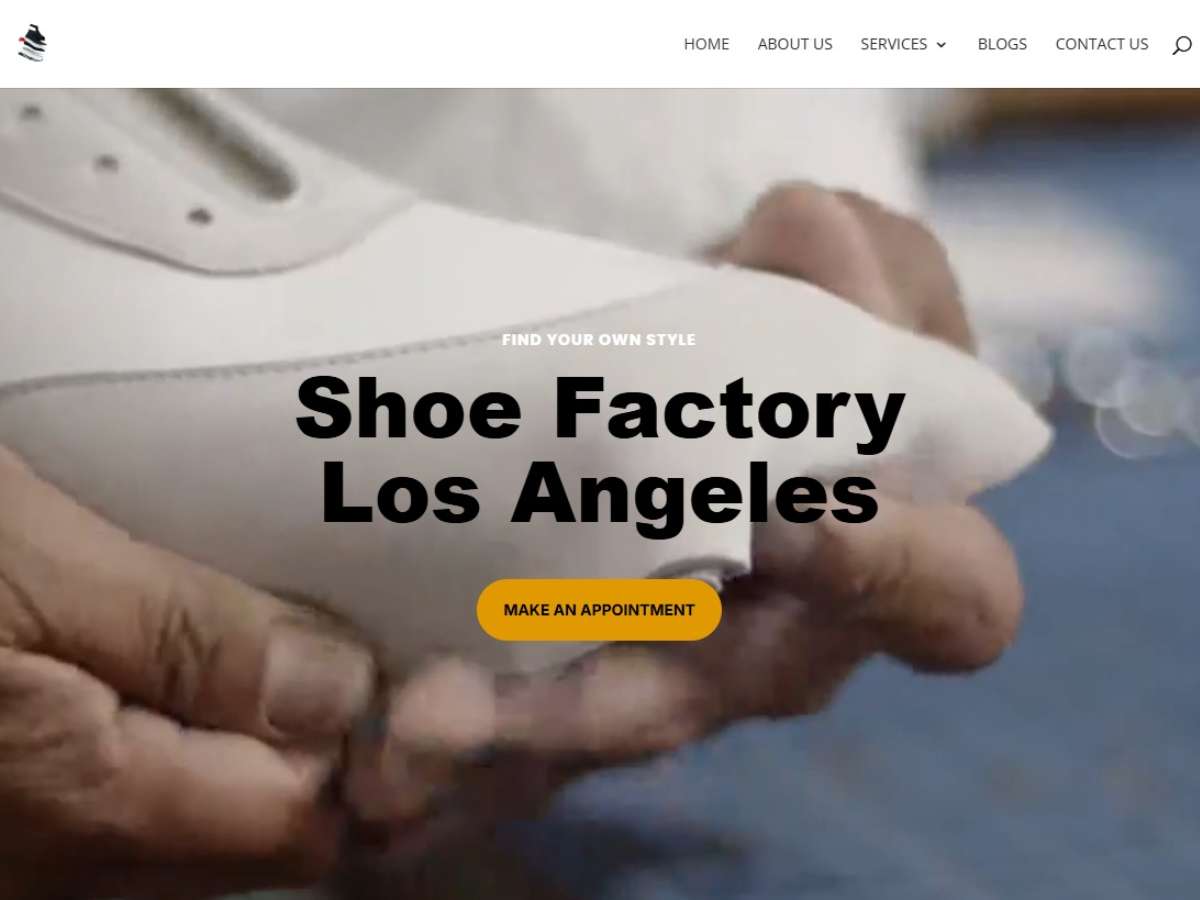This screenshot has width=1200, height=900.
Task: Select SERVICES in the navigation bar
Action: [894, 44]
